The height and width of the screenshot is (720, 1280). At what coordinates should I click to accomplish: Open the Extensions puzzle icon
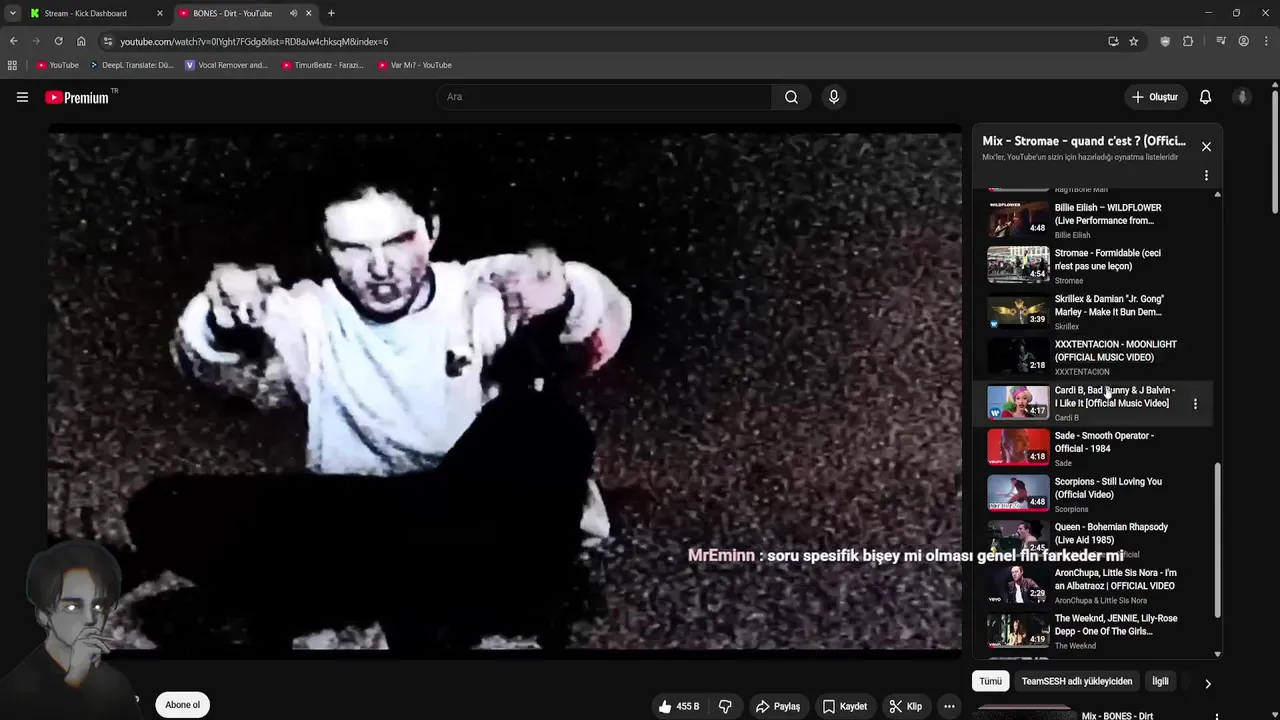click(x=1188, y=41)
